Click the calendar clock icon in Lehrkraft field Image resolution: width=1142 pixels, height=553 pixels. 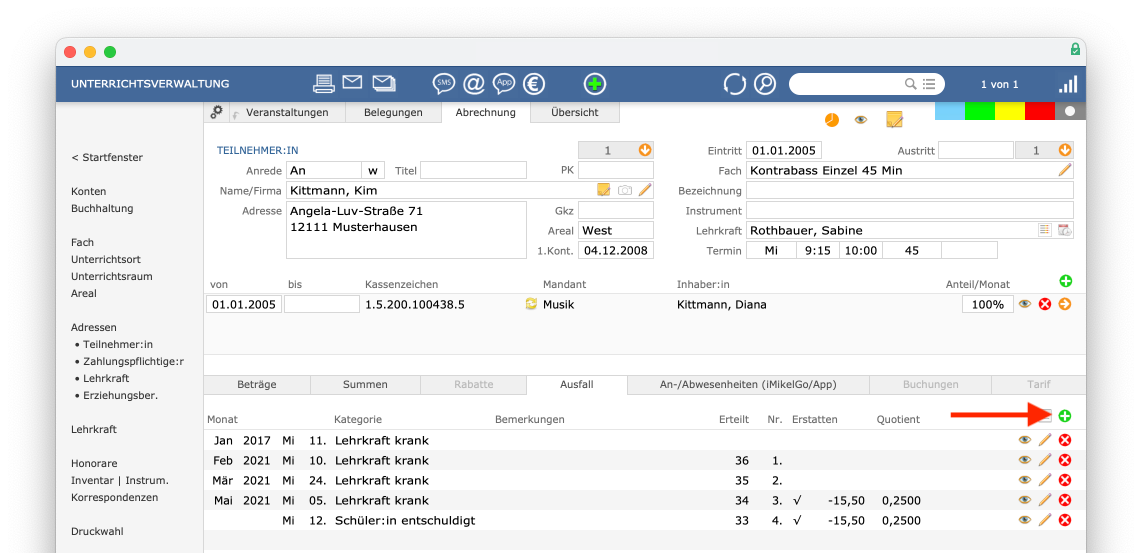click(x=1065, y=230)
